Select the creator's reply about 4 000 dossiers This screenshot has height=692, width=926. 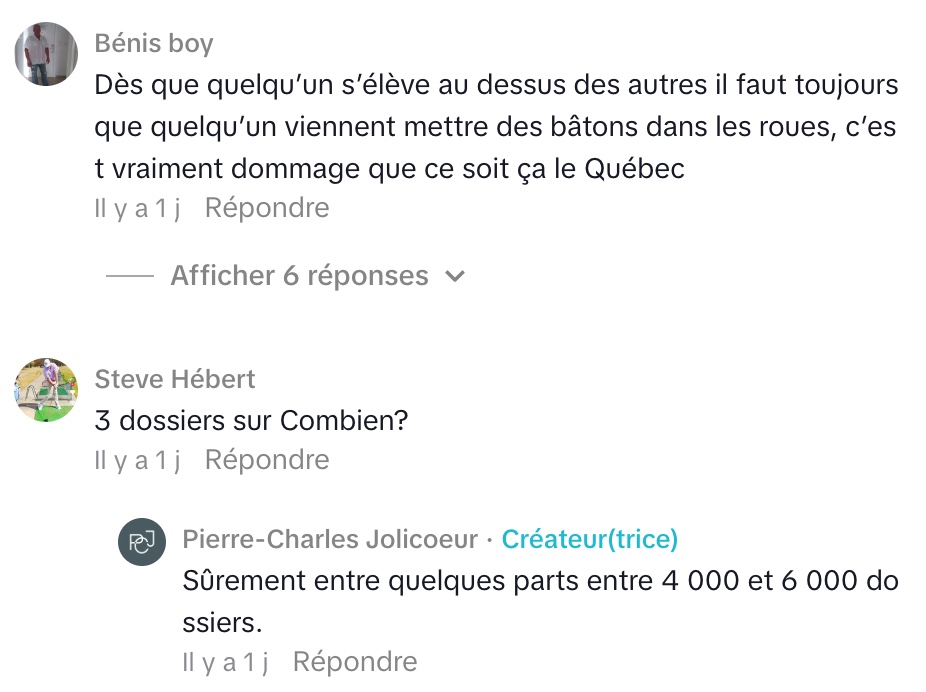(x=540, y=602)
